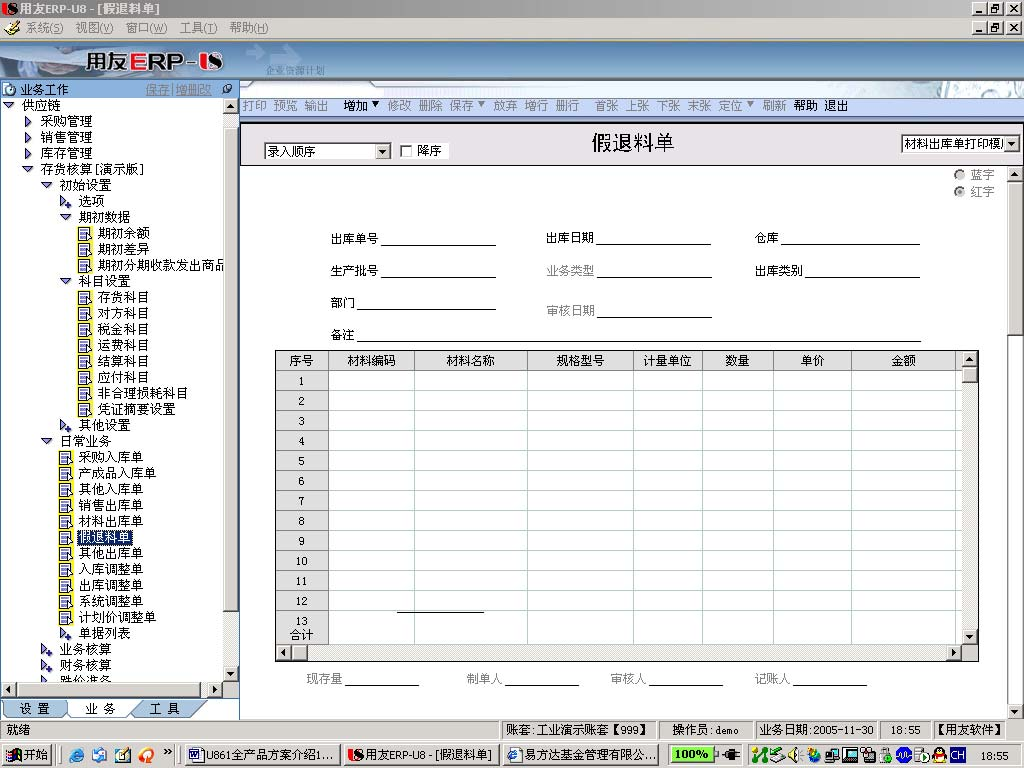Expand the 库存管理 tree node
This screenshot has width=1024, height=768.
28,153
